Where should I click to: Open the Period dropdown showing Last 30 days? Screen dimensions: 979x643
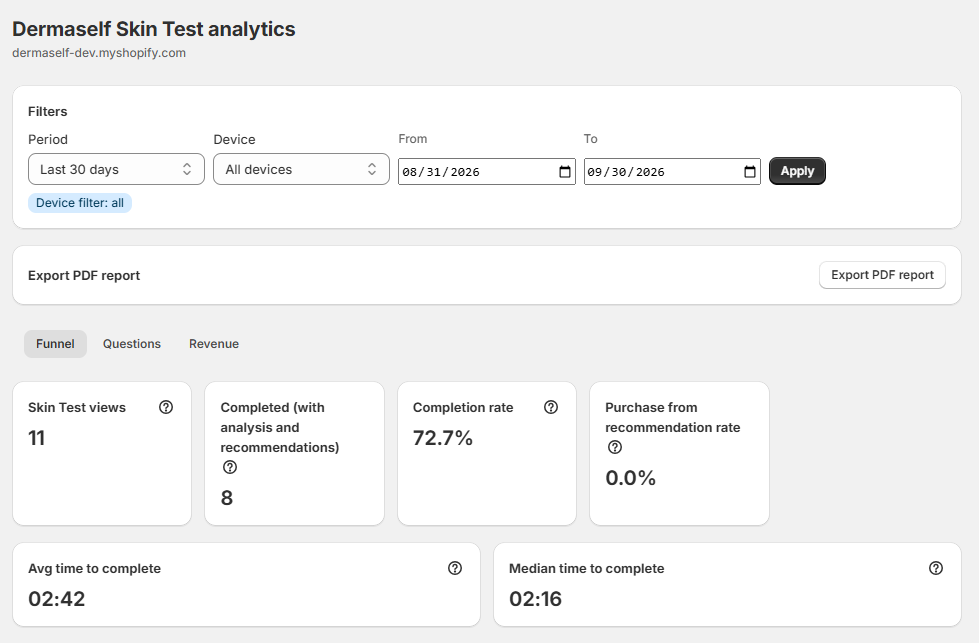tap(116, 169)
